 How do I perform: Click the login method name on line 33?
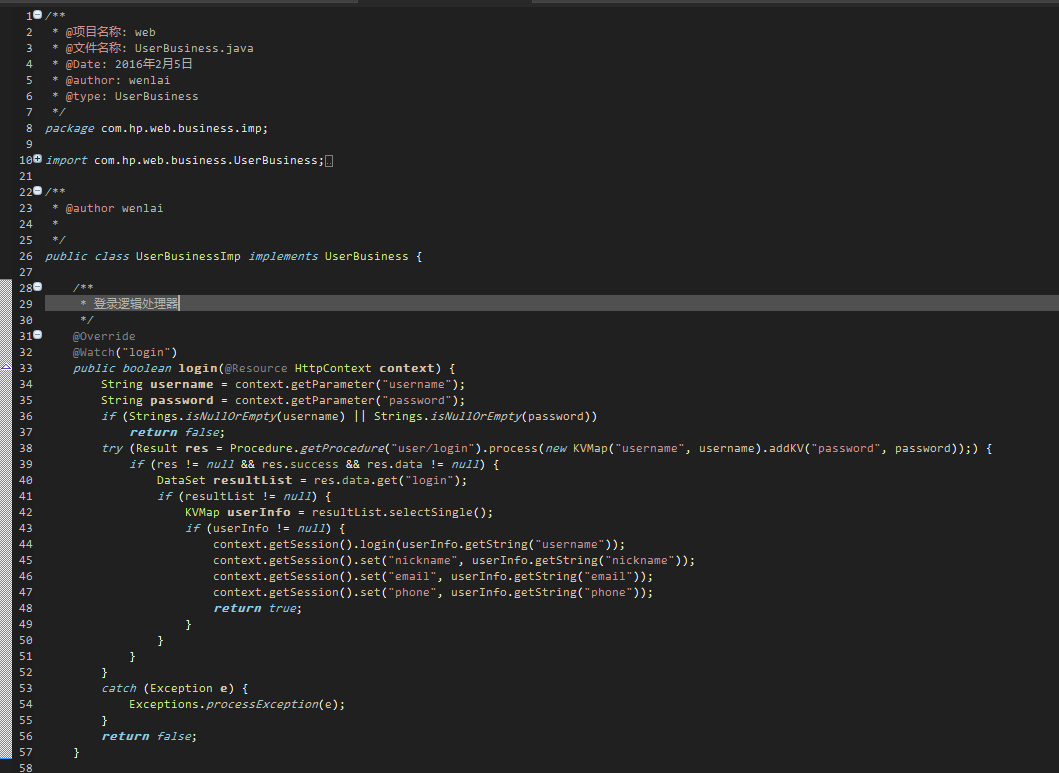pos(198,368)
